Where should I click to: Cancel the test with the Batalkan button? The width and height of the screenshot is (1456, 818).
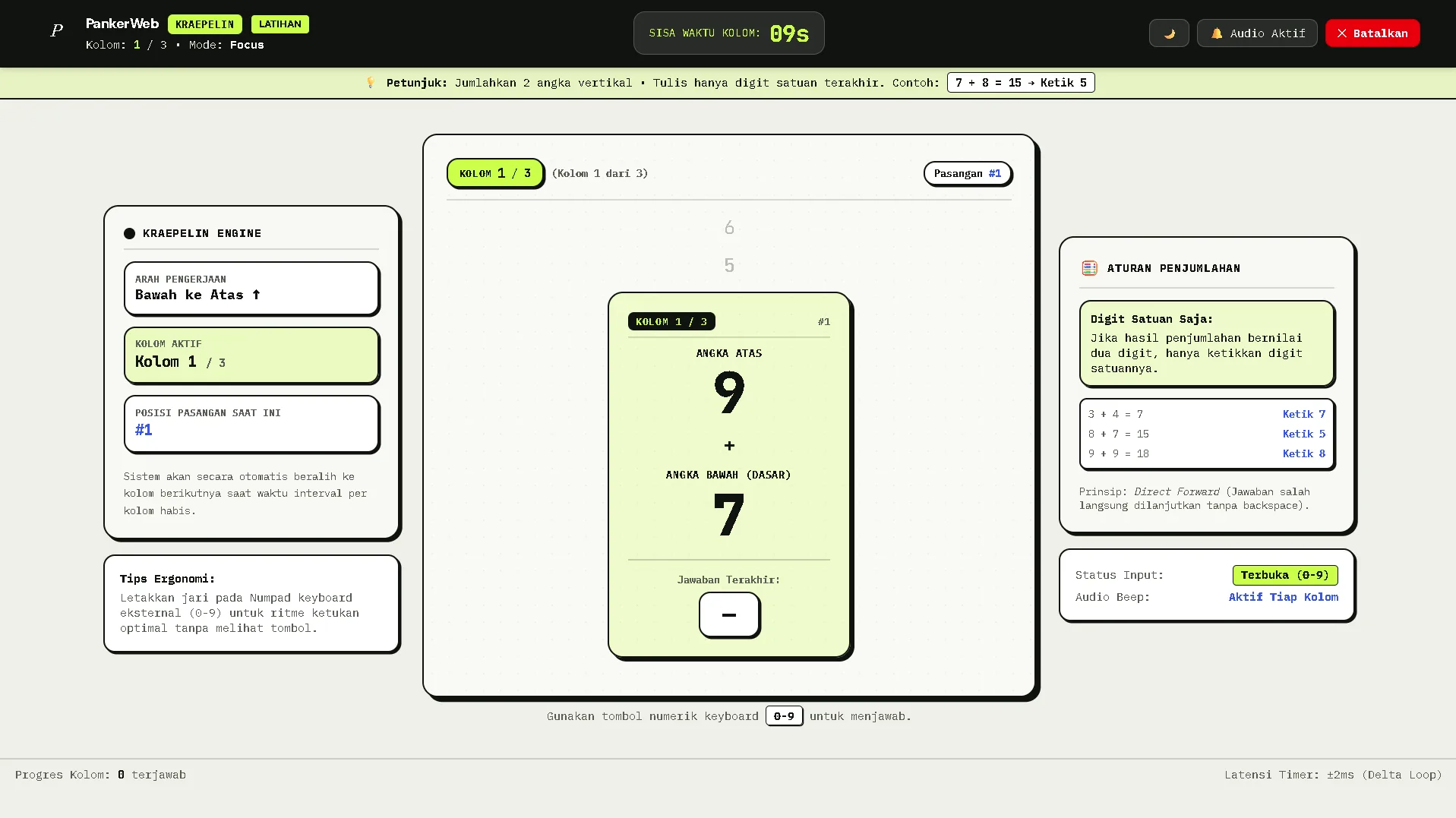pyautogui.click(x=1372, y=33)
